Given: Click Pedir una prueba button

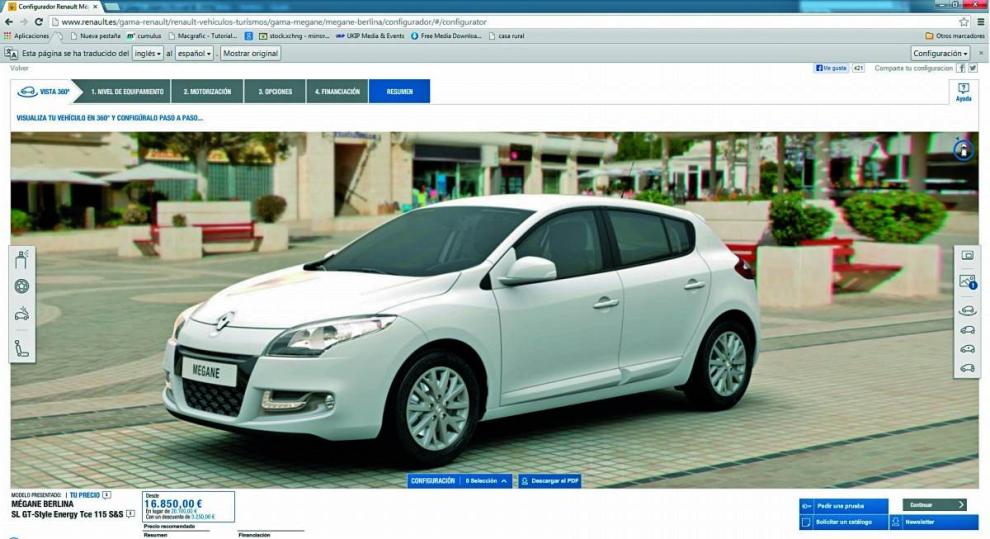Looking at the screenshot, I should pos(844,506).
